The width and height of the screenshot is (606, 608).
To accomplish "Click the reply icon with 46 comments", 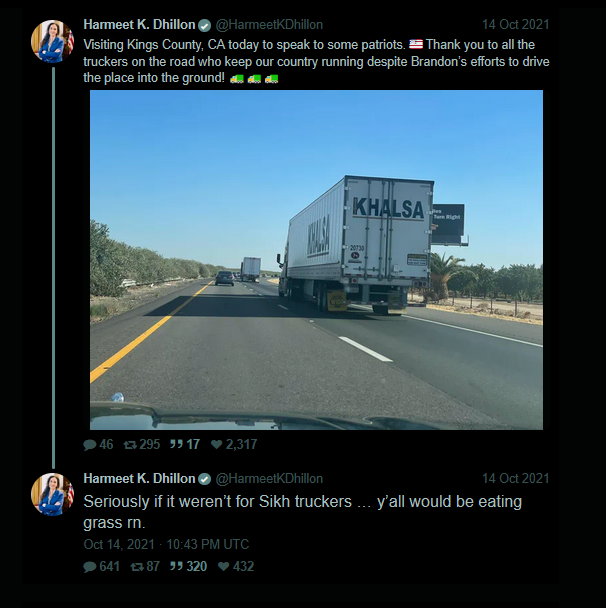I will 90,445.
